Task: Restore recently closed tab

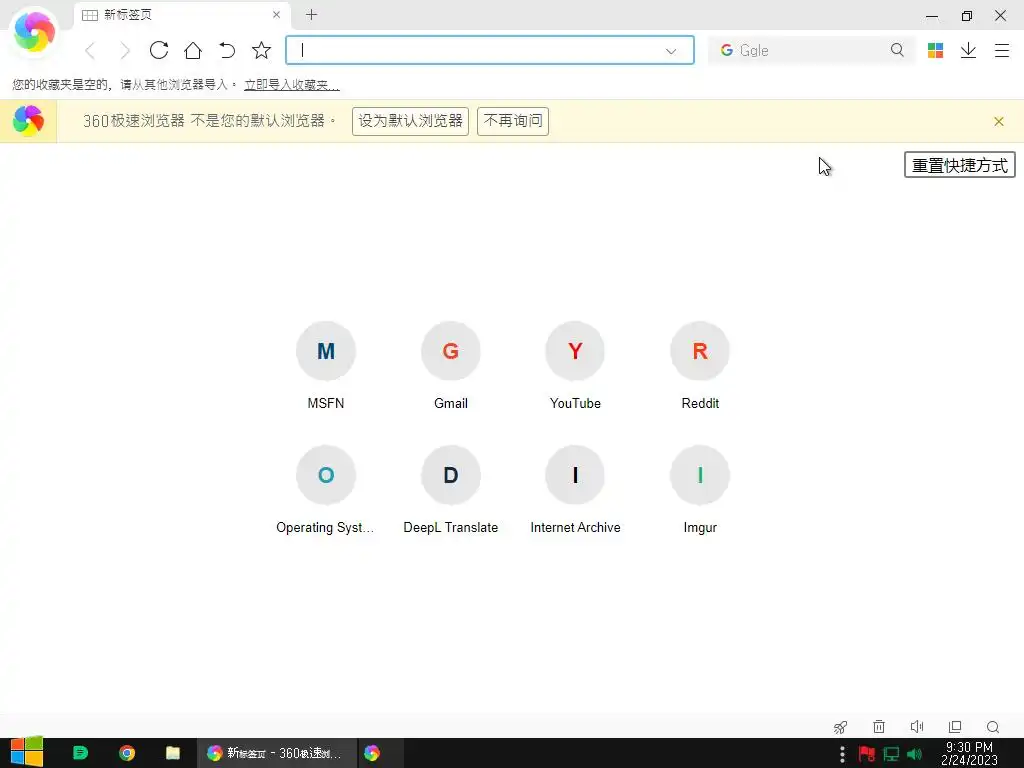Action: click(x=227, y=50)
